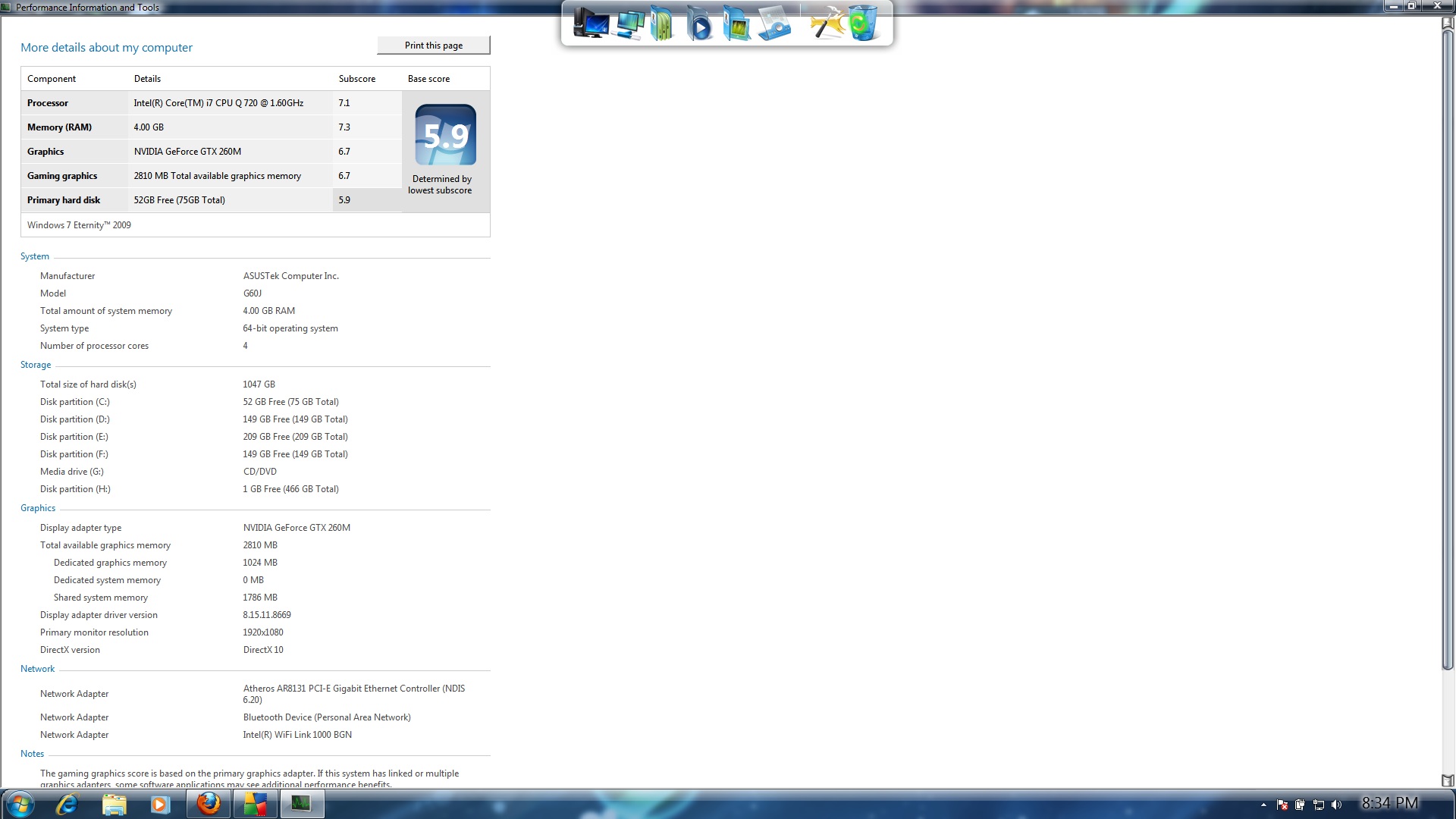Click the Media drive (G:) label
Screen dimensions: 1456x819
72,472
